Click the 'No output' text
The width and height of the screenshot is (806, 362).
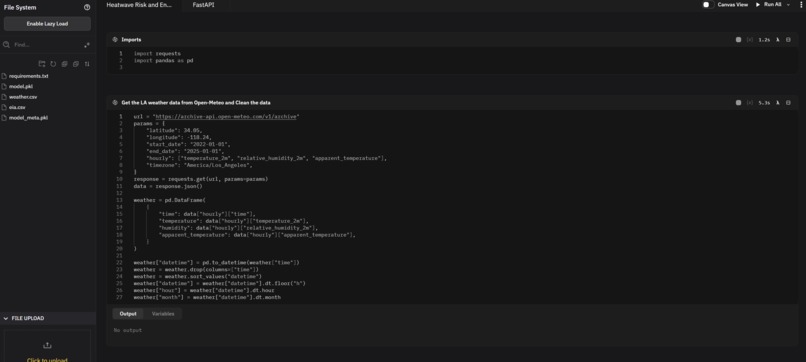coord(127,330)
